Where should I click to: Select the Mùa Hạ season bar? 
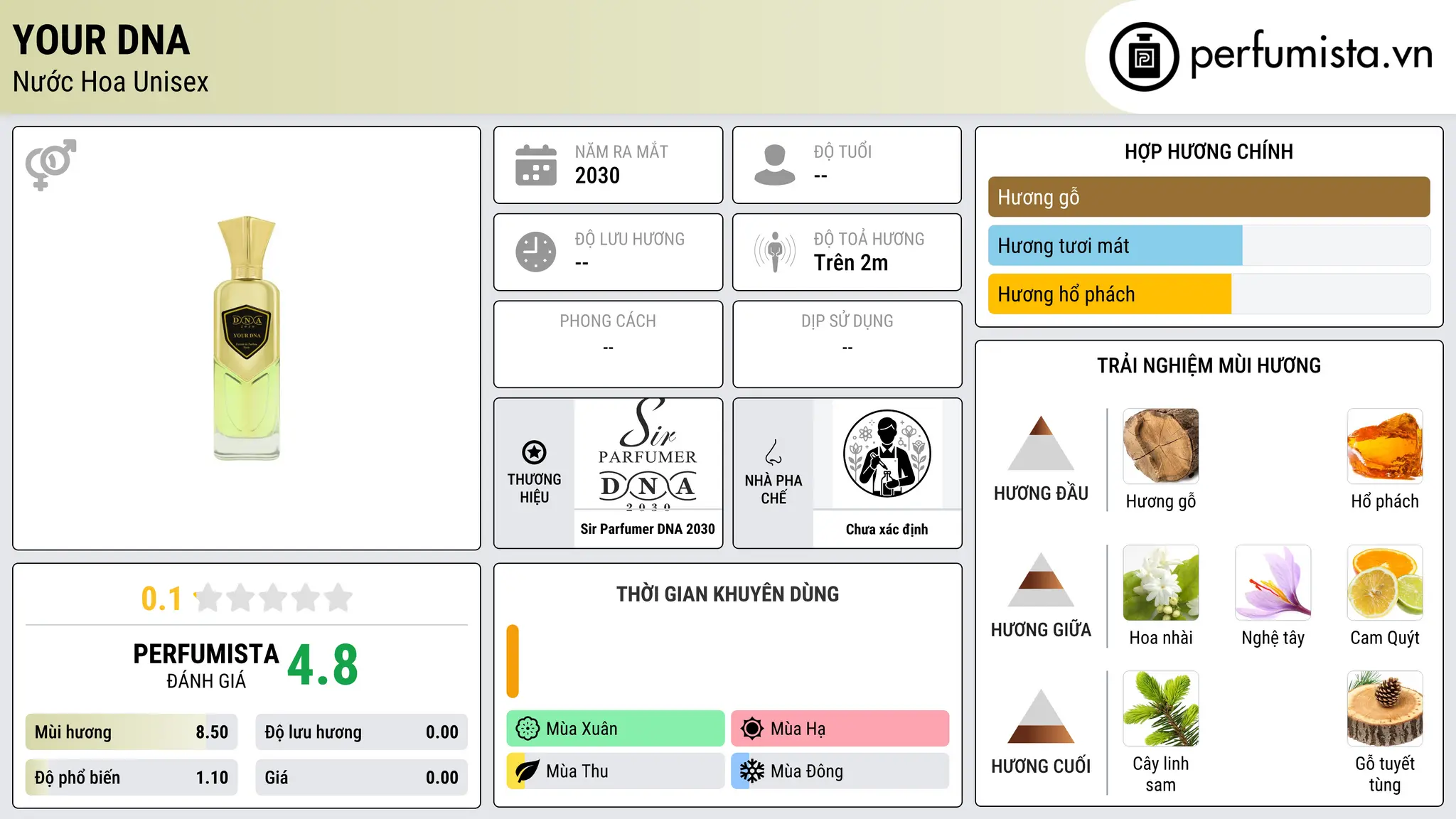(840, 729)
